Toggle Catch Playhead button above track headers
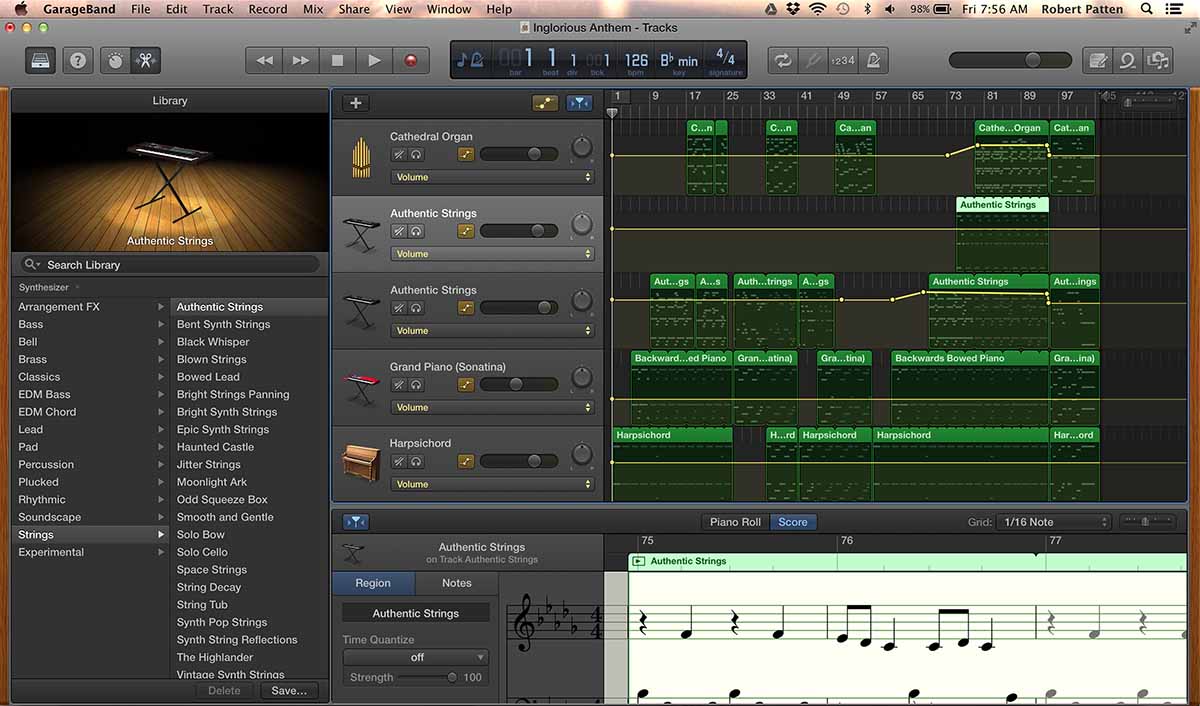The image size is (1200, 706). 579,103
